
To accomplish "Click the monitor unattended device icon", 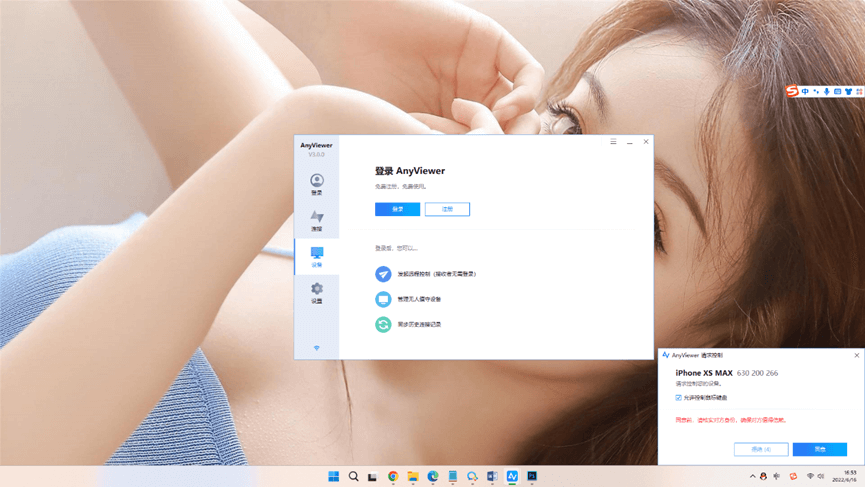I will [383, 299].
